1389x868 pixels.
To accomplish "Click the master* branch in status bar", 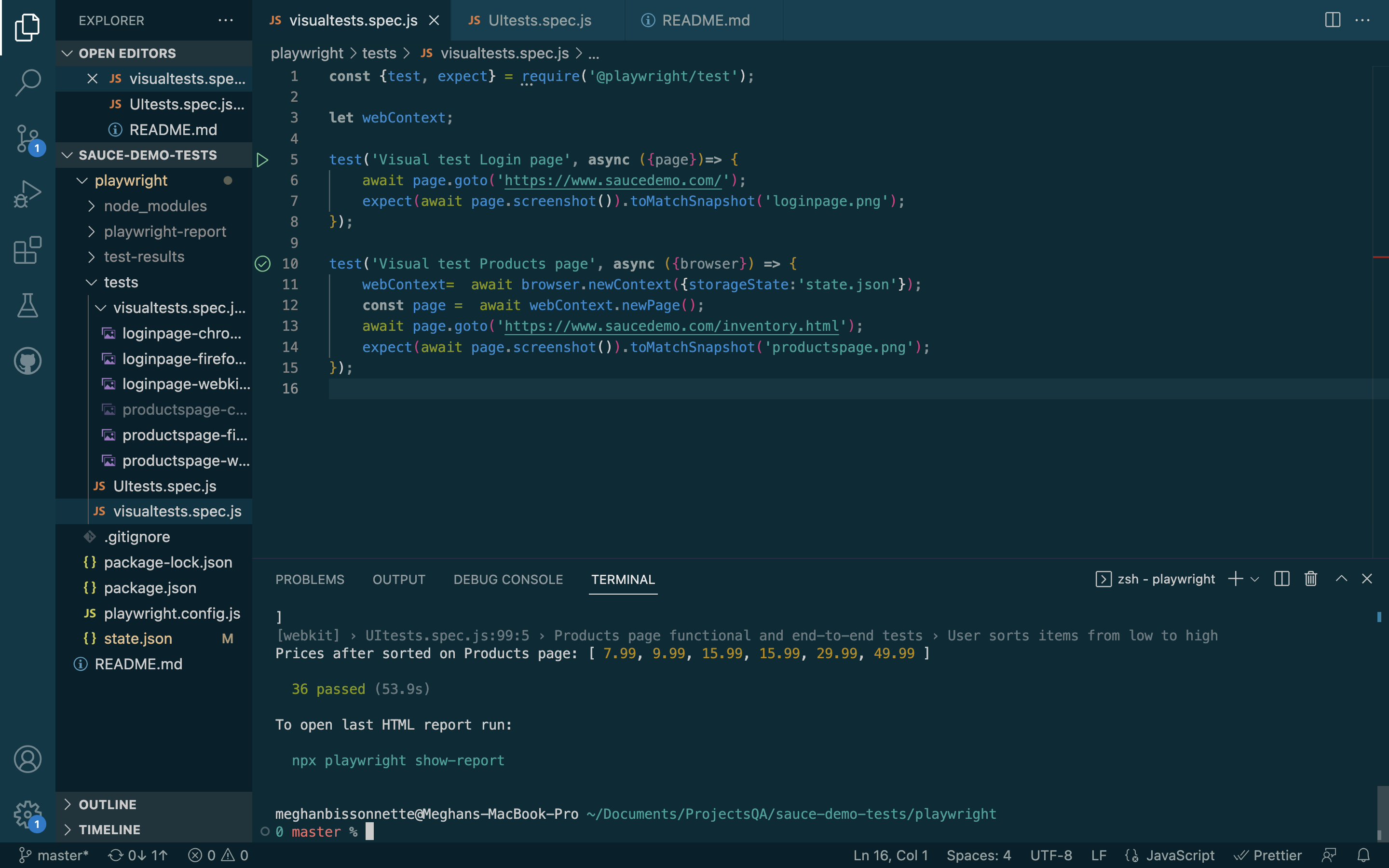I will [x=54, y=855].
